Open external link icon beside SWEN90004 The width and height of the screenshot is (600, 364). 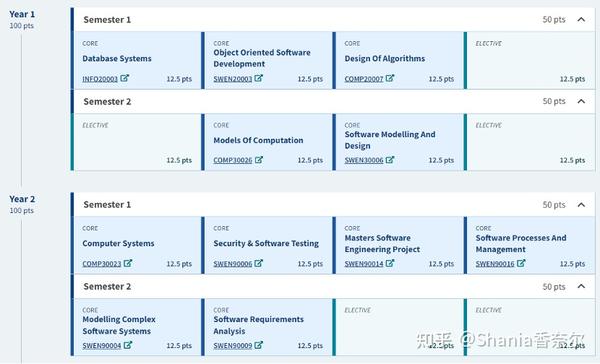point(128,345)
